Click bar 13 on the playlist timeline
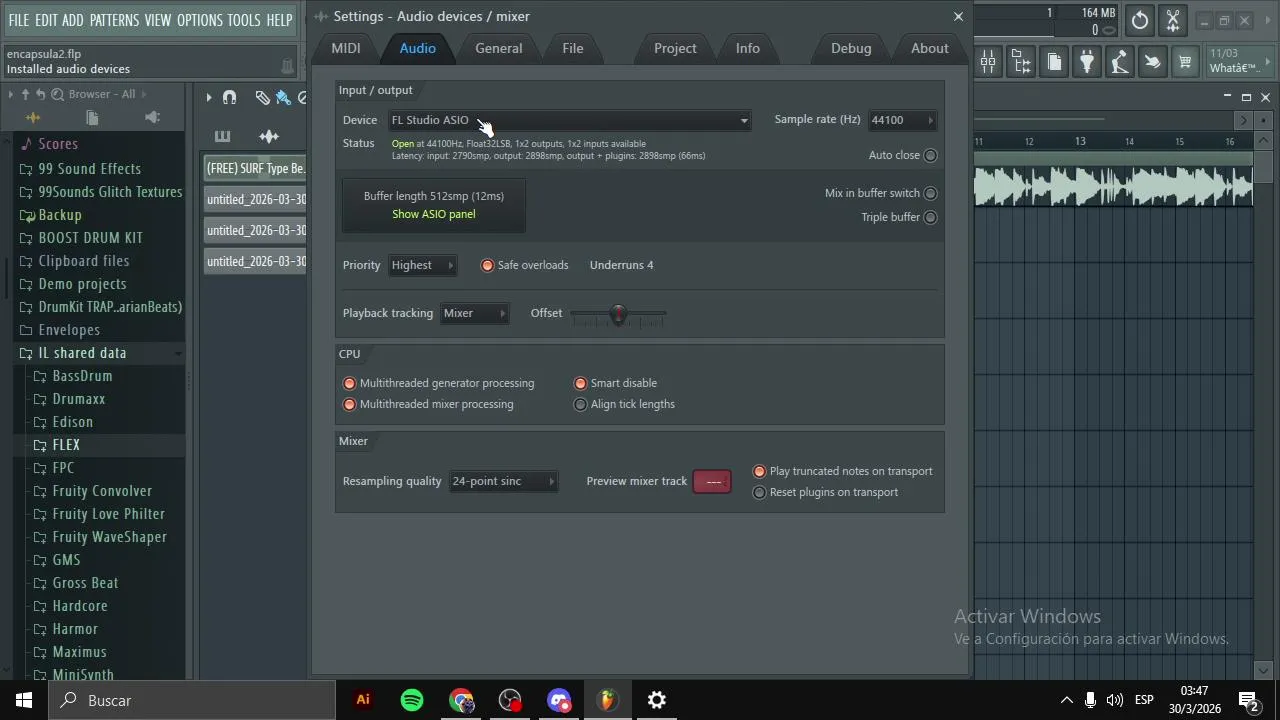The image size is (1280, 720). pos(1080,141)
